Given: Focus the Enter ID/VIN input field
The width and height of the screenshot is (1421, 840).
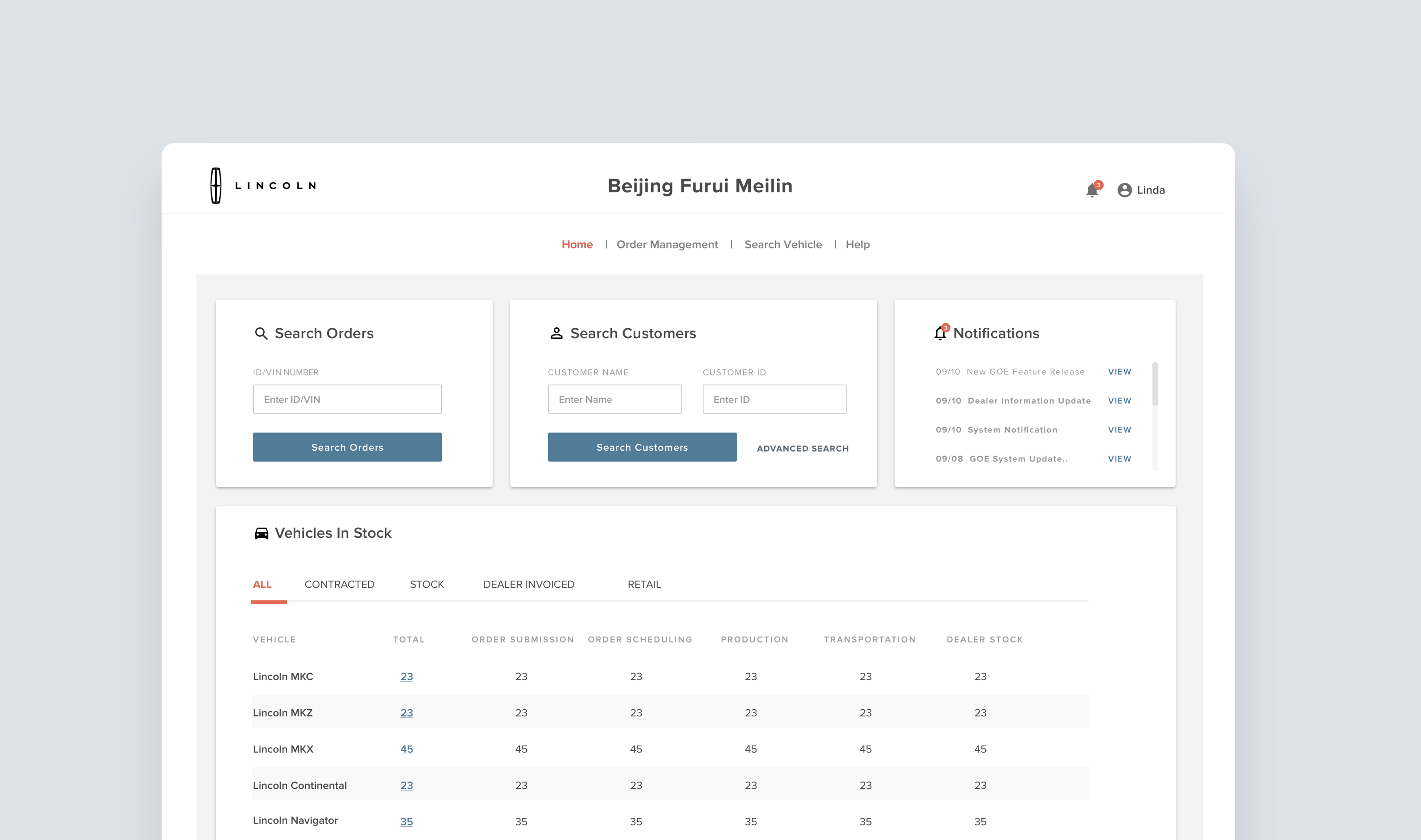Looking at the screenshot, I should pyautogui.click(x=347, y=399).
